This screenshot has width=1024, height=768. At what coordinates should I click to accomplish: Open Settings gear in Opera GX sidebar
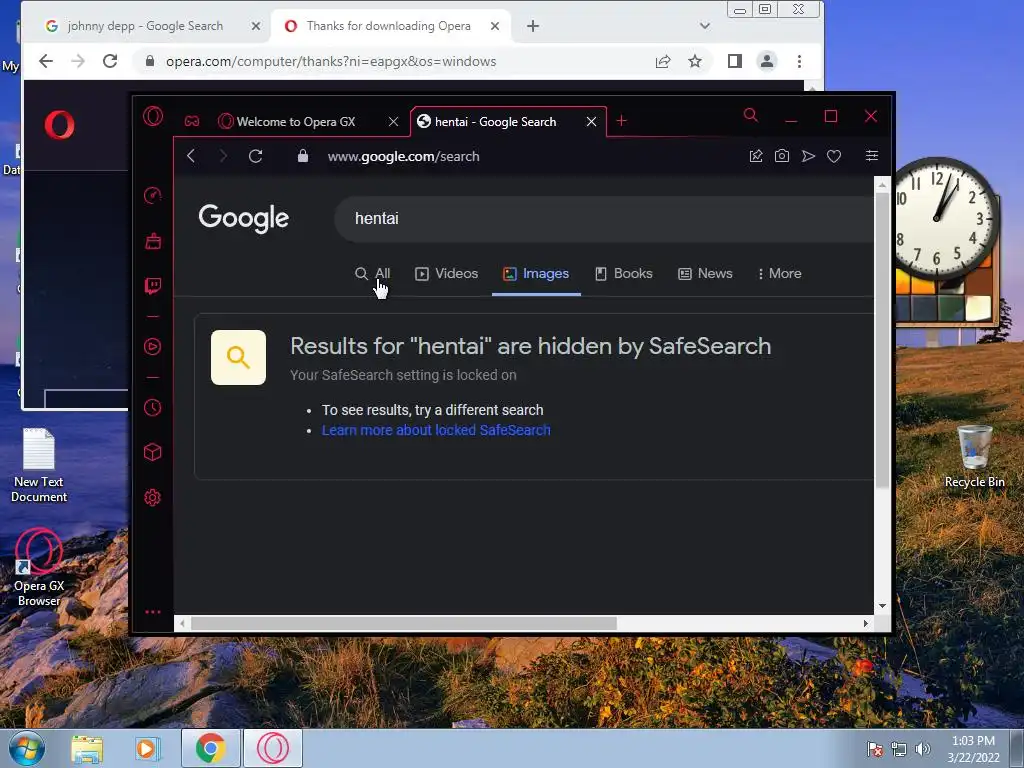click(153, 498)
